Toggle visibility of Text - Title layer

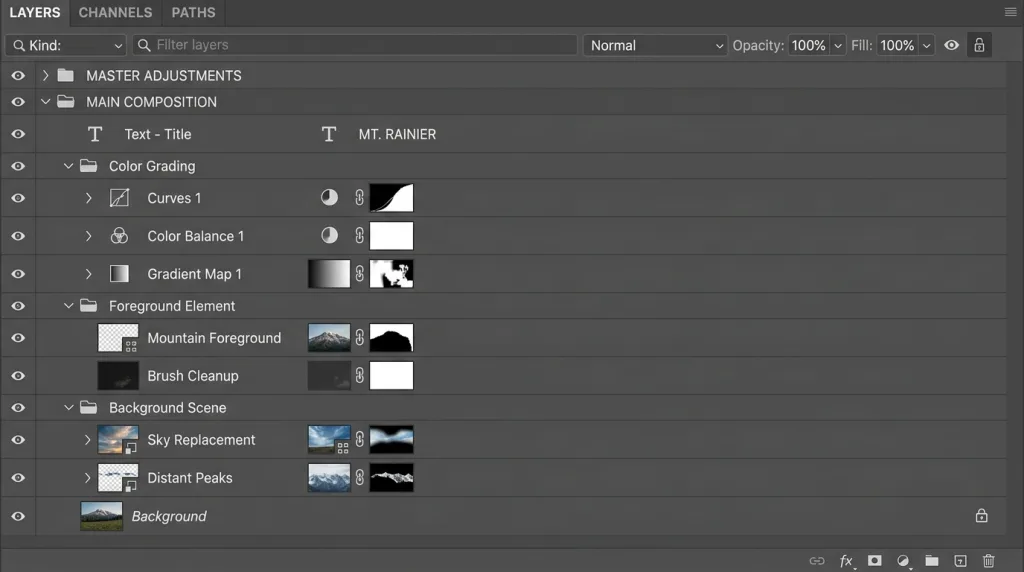18,134
